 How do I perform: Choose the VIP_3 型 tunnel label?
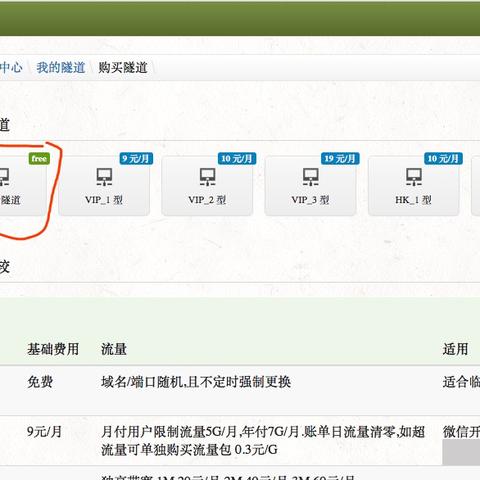(x=310, y=200)
